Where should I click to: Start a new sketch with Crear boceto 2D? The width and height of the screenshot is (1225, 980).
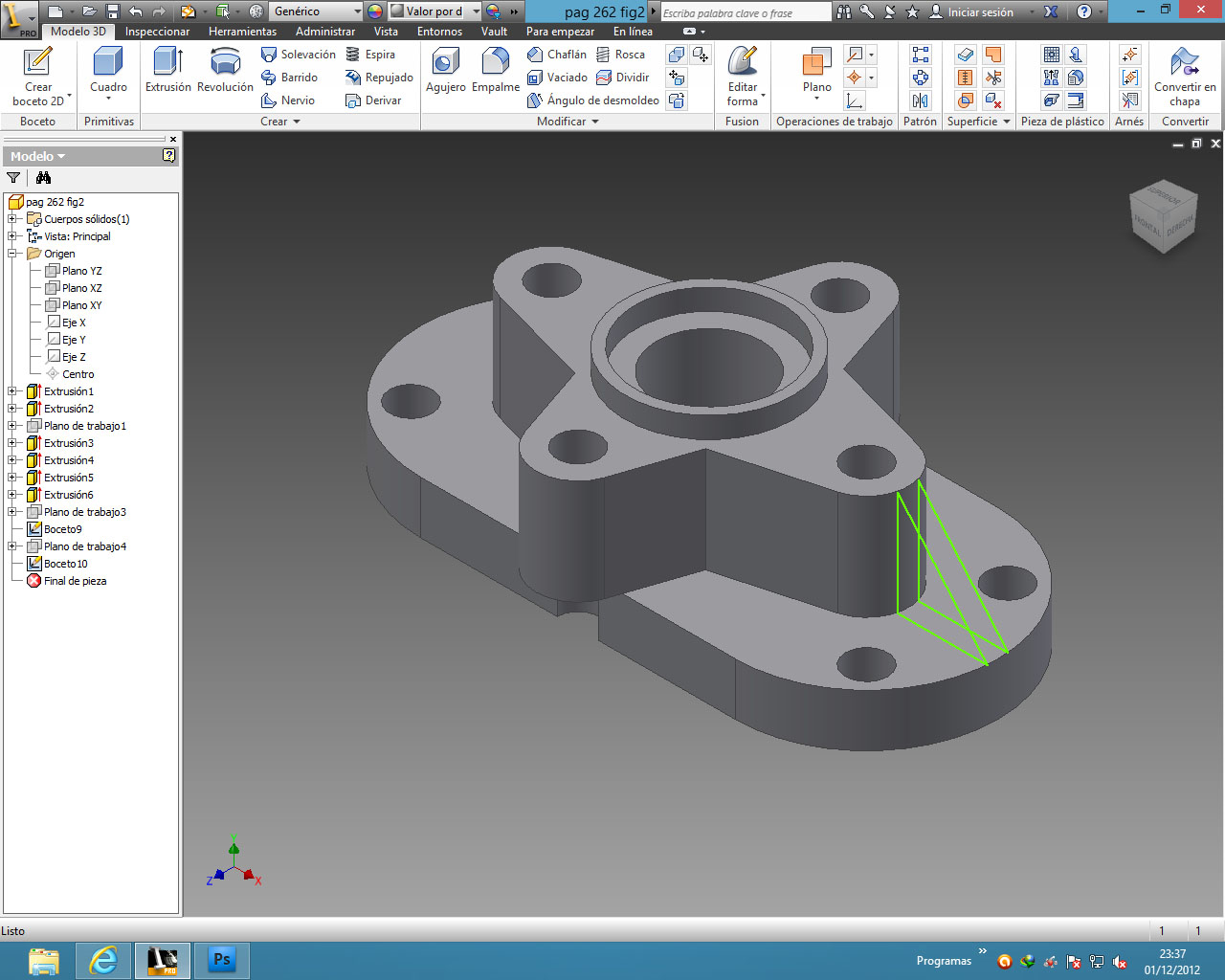[x=38, y=77]
